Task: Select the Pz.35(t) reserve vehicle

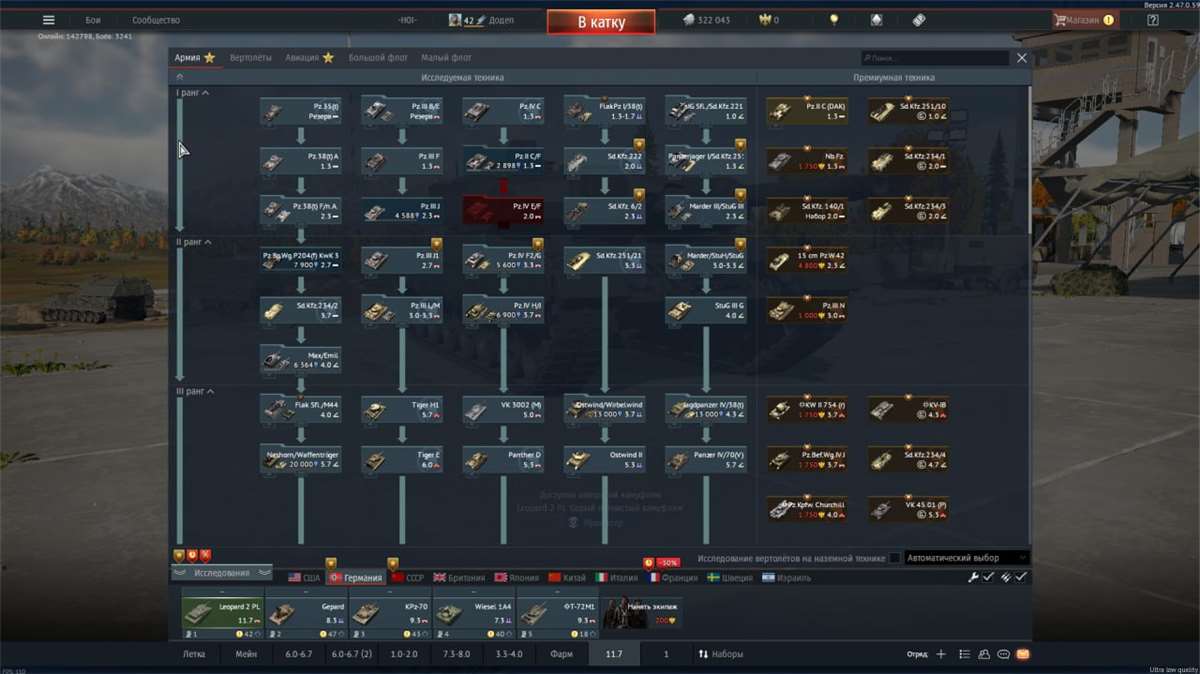Action: point(301,111)
